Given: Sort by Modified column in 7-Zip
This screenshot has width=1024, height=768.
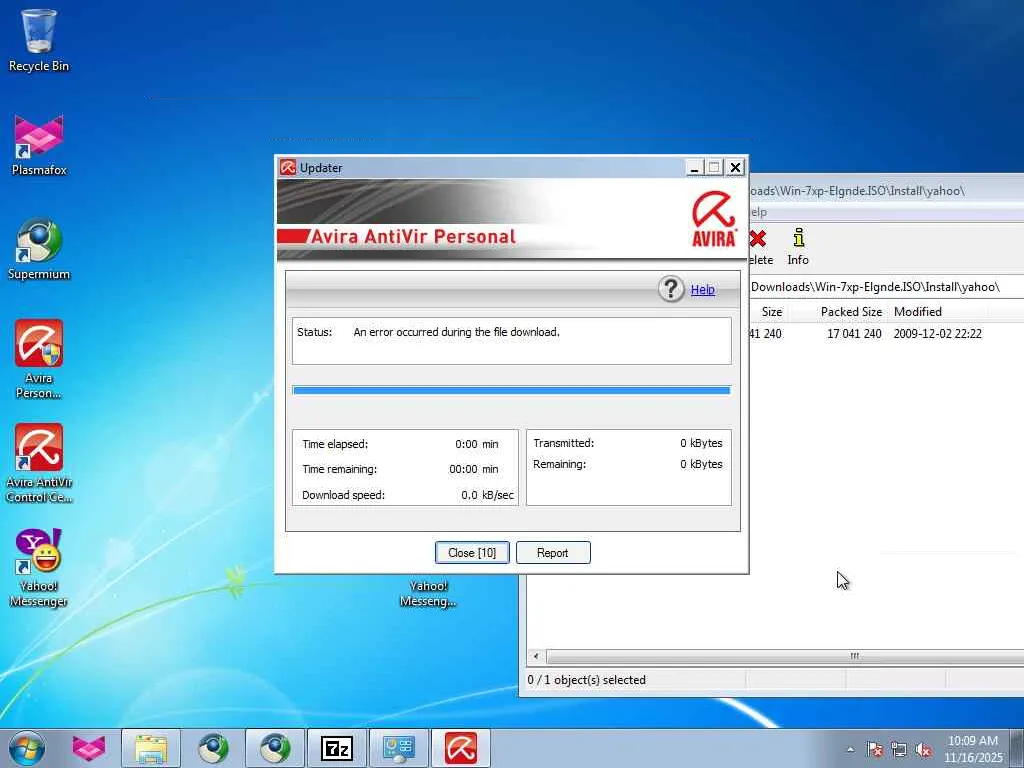Looking at the screenshot, I should 918,312.
